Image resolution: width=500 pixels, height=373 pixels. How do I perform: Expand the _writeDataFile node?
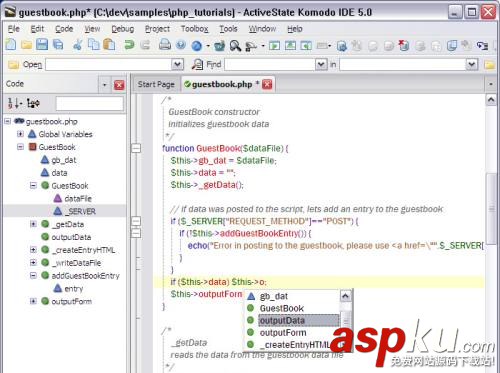pos(33,263)
